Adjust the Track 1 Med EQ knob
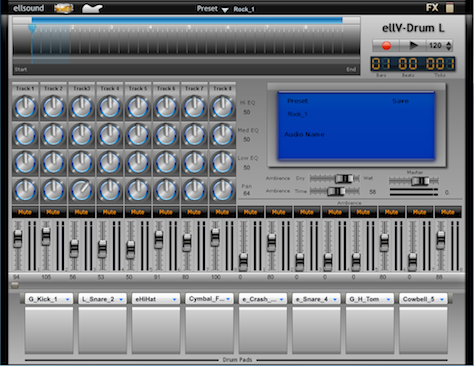Viewport: 474px width, 366px height. 25,135
